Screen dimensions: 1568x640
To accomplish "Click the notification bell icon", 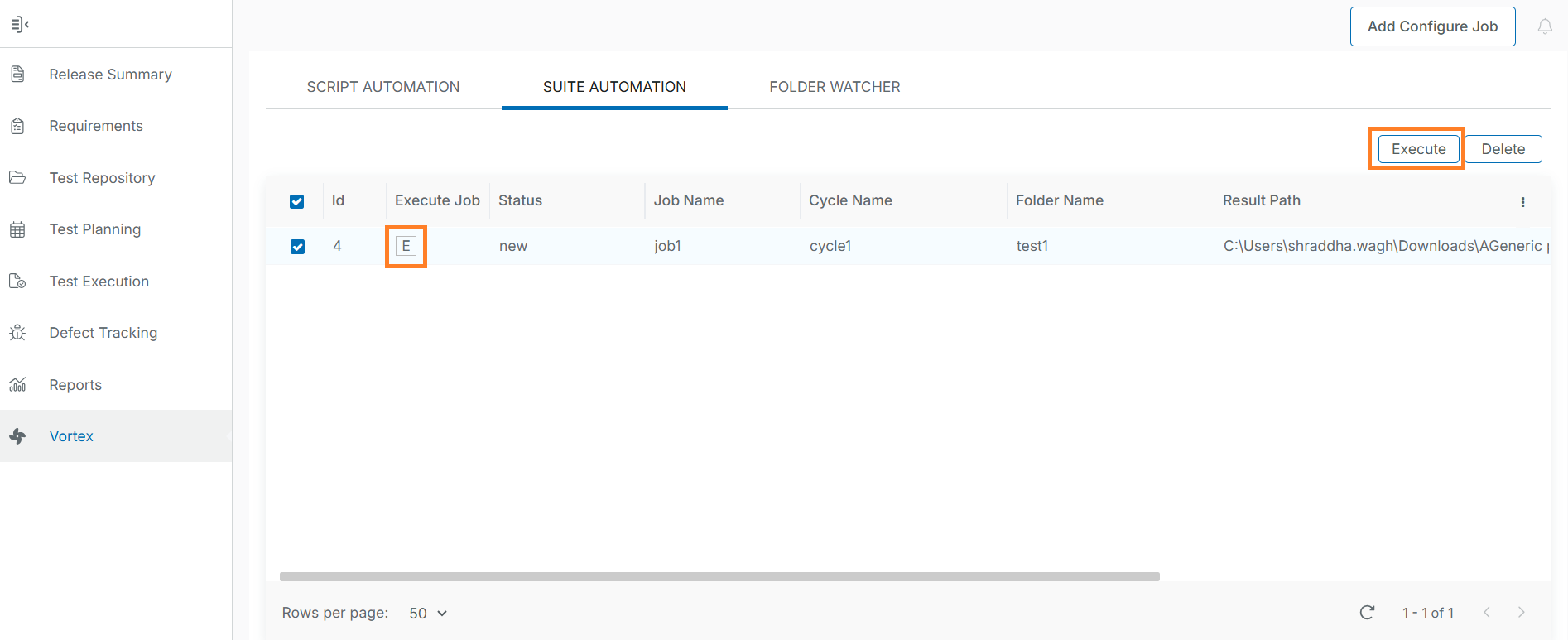I will [x=1545, y=26].
